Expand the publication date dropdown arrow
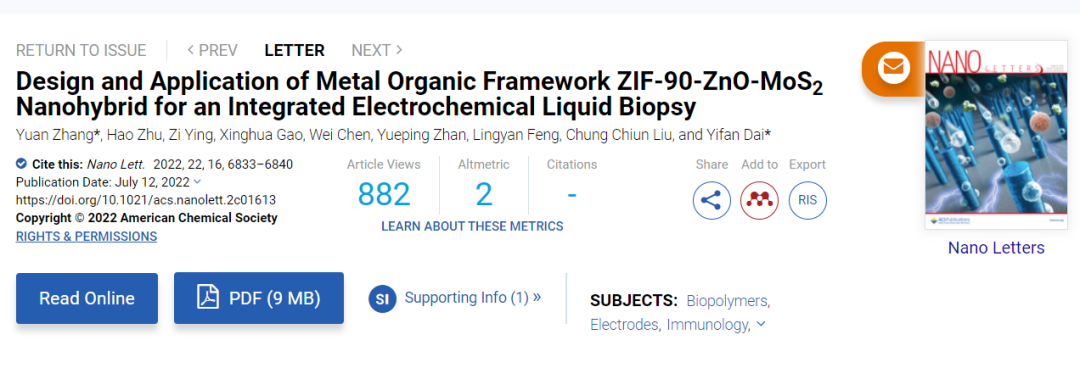The width and height of the screenshot is (1080, 368). pos(198,182)
